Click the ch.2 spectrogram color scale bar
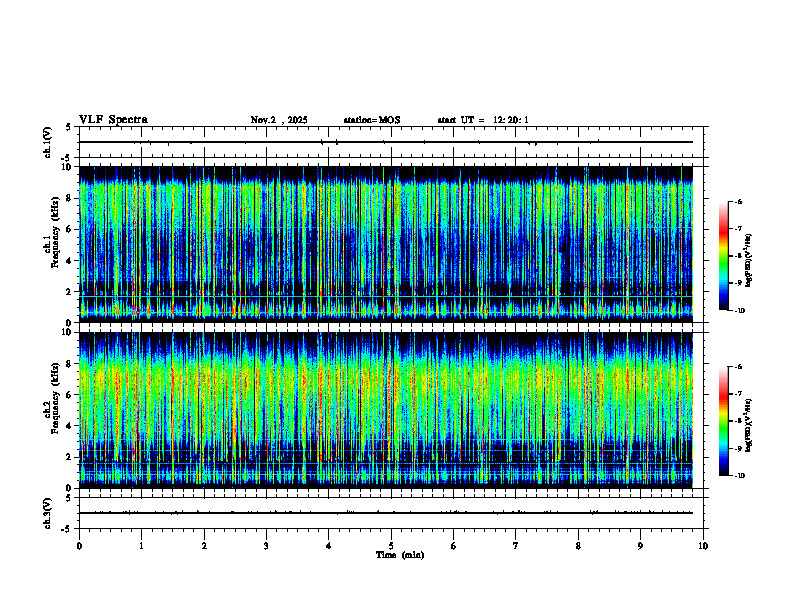Screen dimensions: 792x612 coord(723,421)
